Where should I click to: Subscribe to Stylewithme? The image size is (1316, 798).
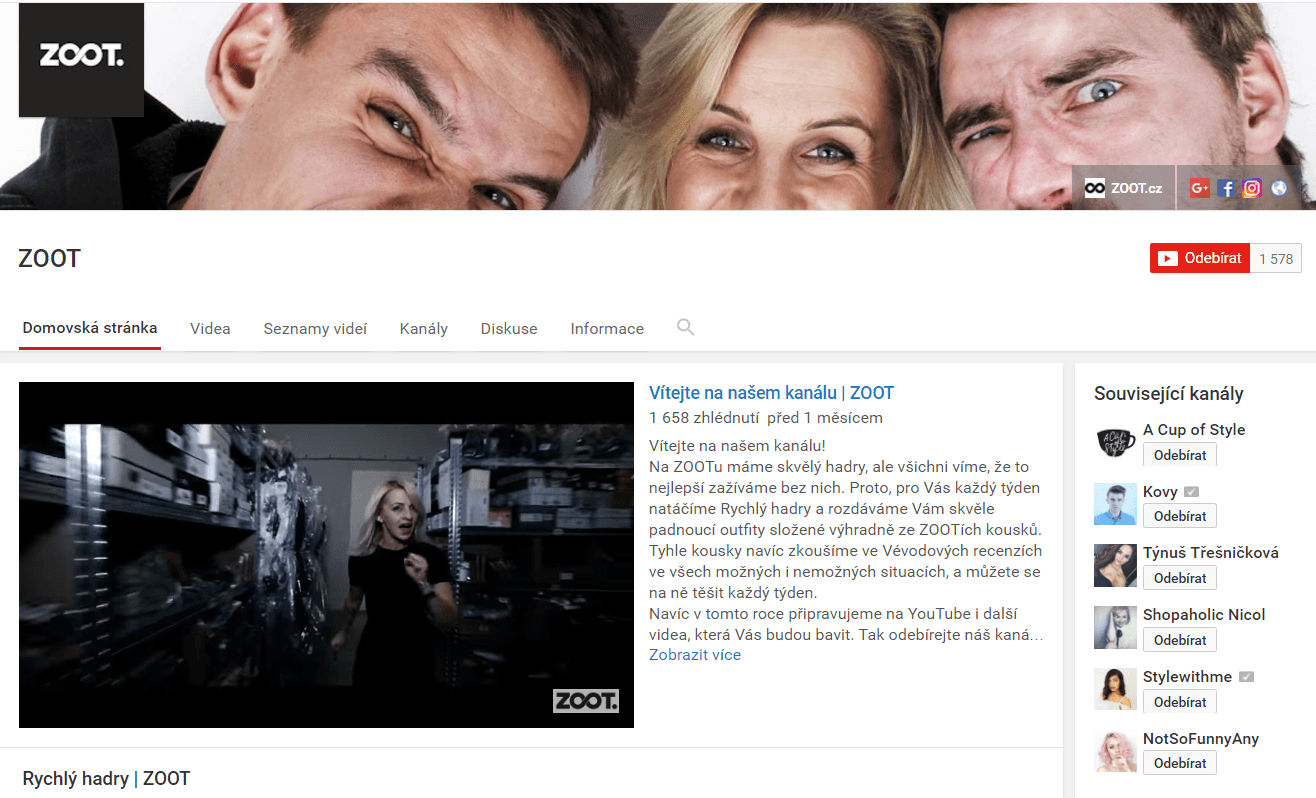point(1180,702)
